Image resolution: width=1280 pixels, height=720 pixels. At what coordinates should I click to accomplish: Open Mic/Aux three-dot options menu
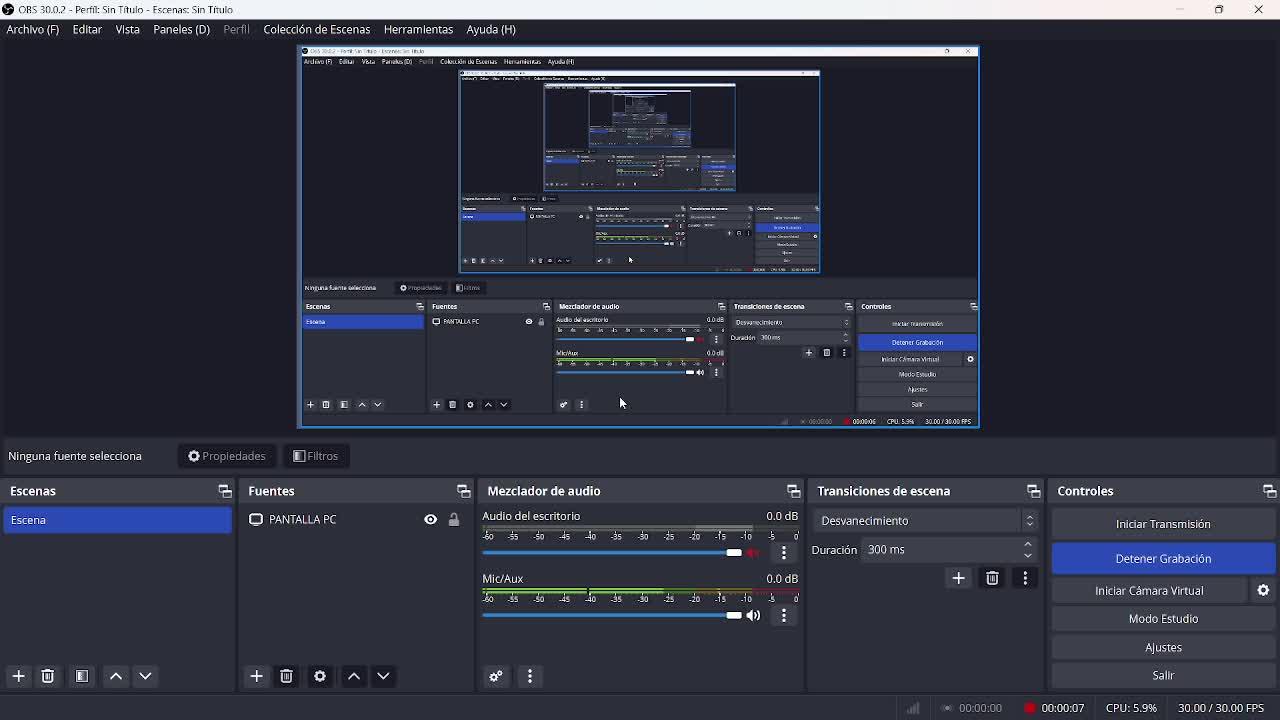pos(784,616)
